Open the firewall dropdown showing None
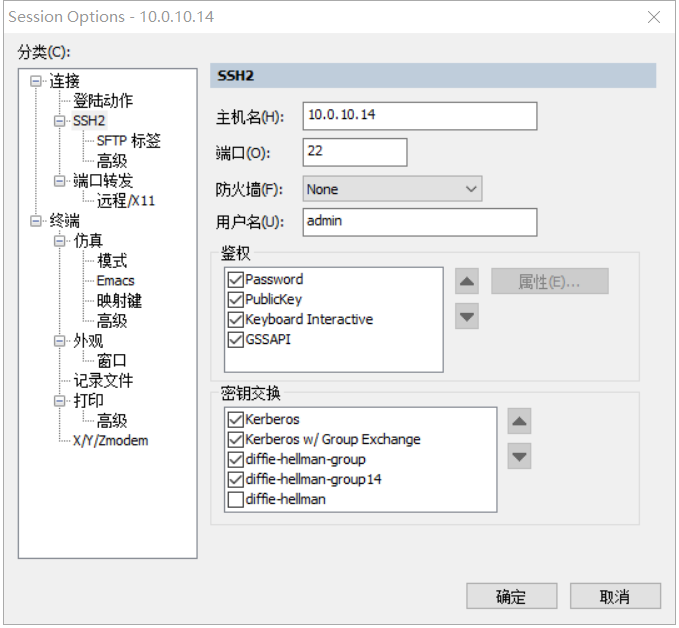 pos(392,189)
